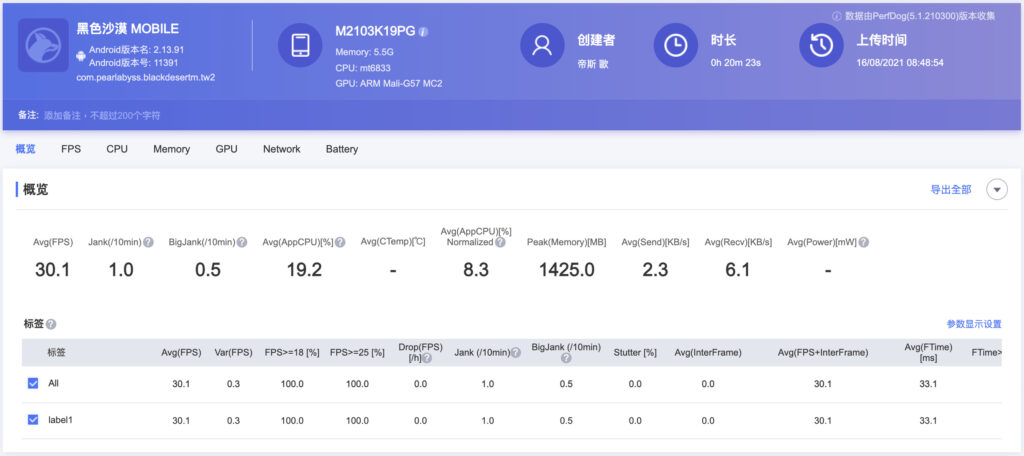Click help icon beside Normalized label
Screen dimensions: 1024x456
click(500, 242)
